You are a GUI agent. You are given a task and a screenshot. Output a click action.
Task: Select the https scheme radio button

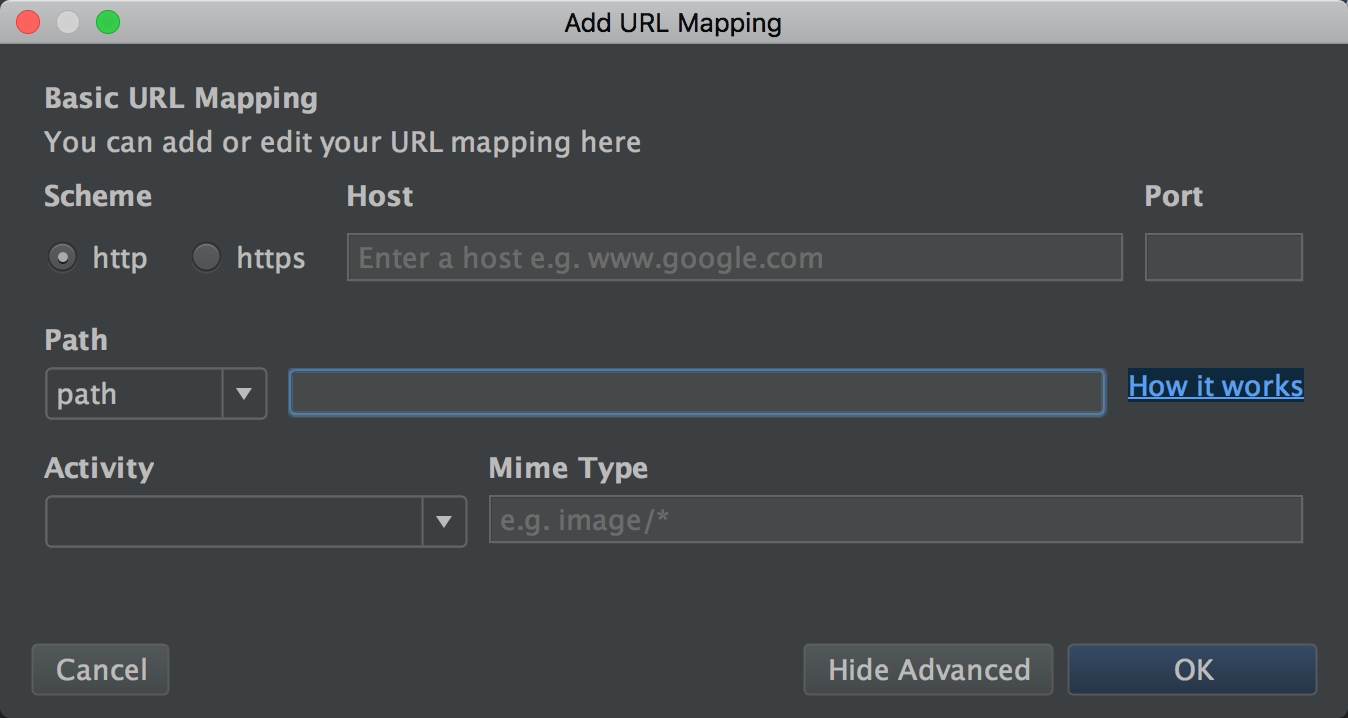[206, 258]
